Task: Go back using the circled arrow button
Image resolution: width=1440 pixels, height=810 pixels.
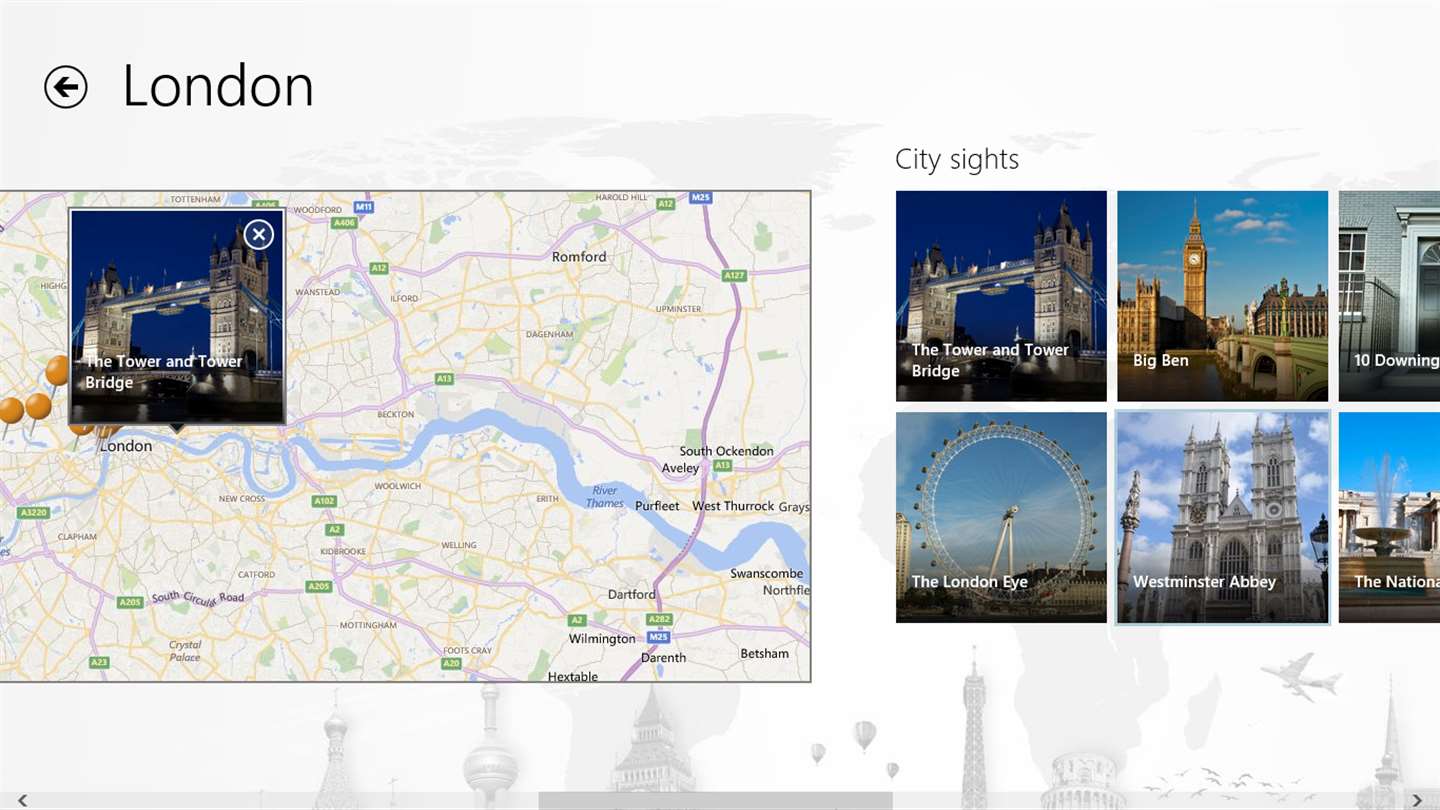Action: point(66,87)
